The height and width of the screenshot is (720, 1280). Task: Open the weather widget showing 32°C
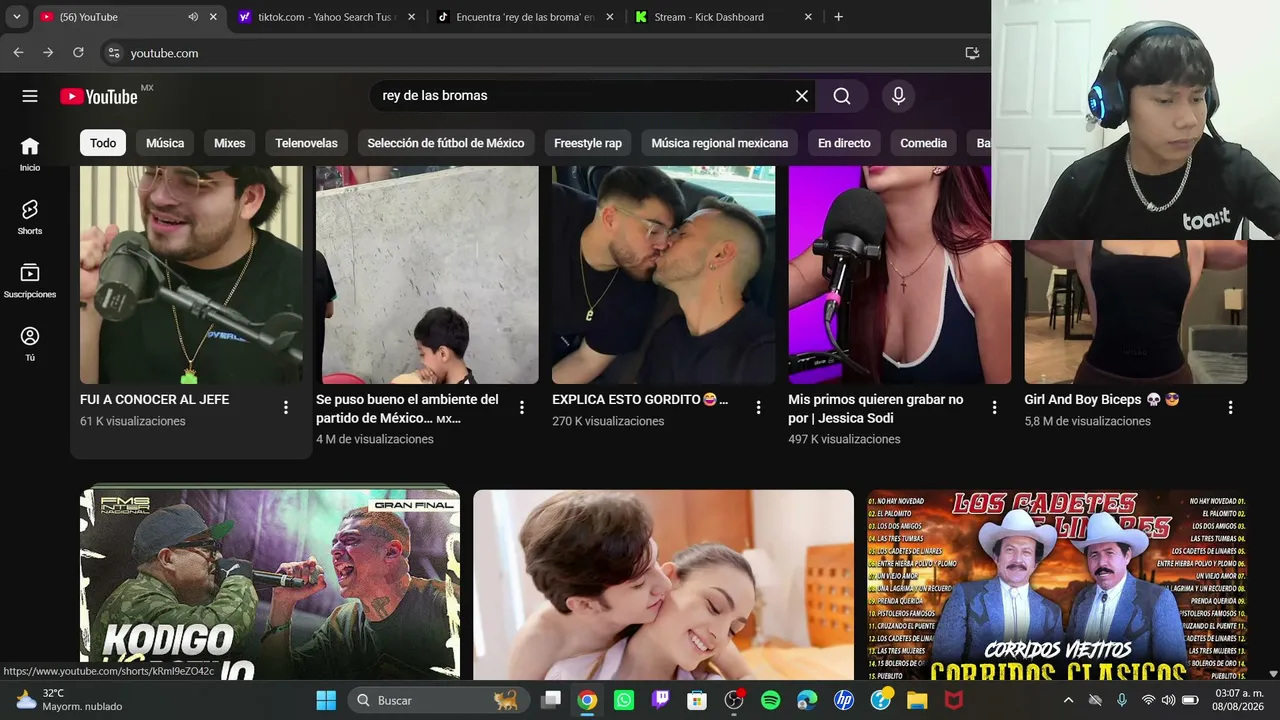tap(68, 700)
